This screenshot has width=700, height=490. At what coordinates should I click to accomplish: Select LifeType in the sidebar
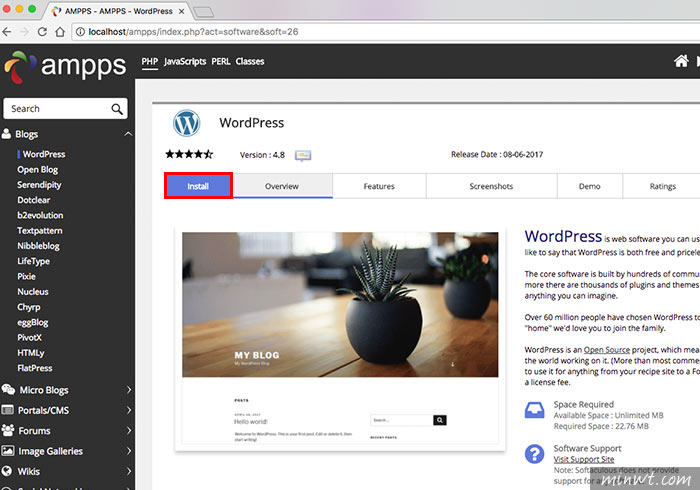(33, 261)
